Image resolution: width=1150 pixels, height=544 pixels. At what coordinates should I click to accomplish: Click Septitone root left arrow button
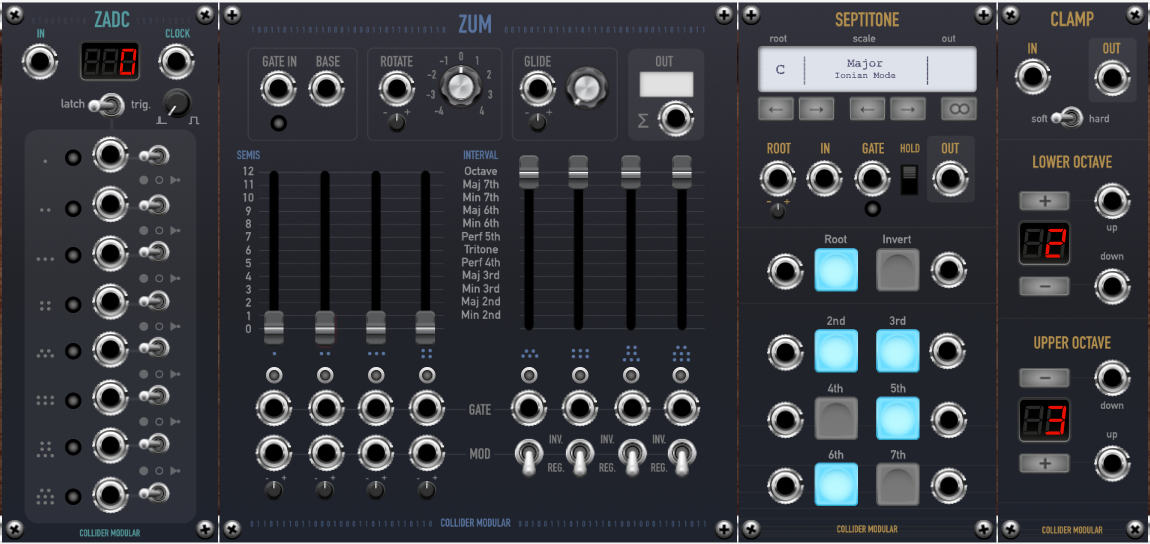[x=776, y=109]
